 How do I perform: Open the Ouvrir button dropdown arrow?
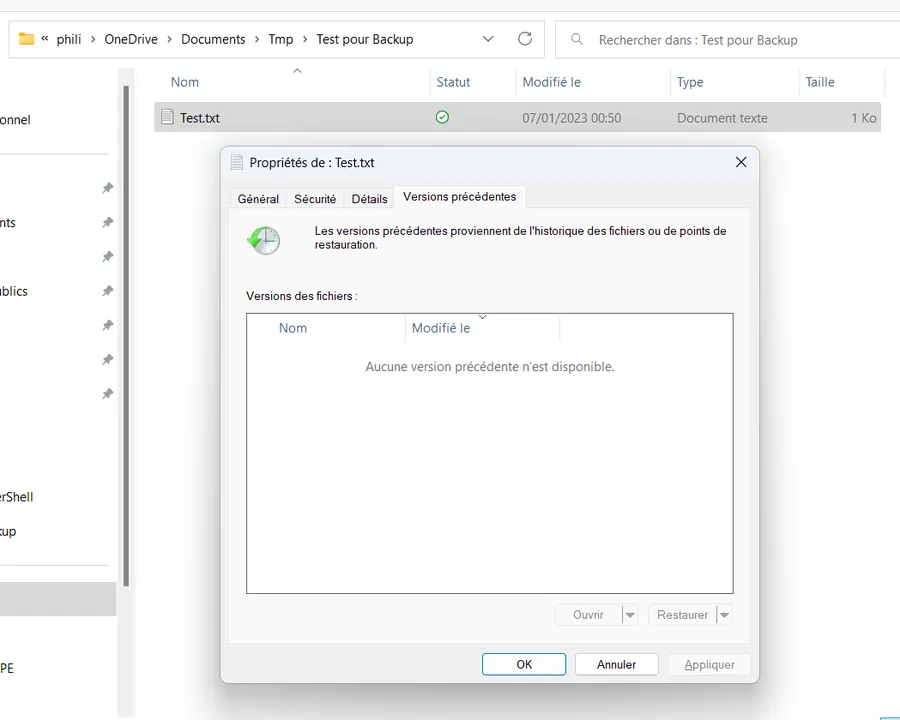click(x=629, y=615)
